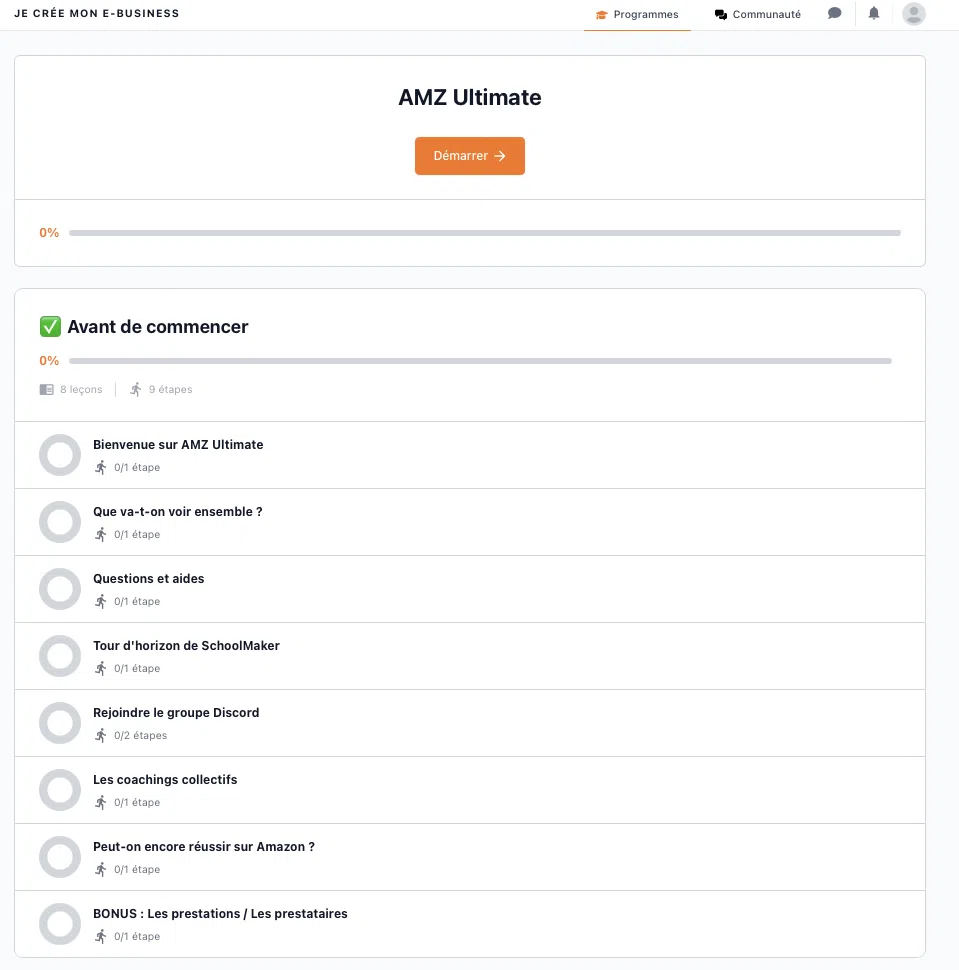Click the running figure icon beside 9 étapes
The height and width of the screenshot is (970, 959).
pos(135,389)
